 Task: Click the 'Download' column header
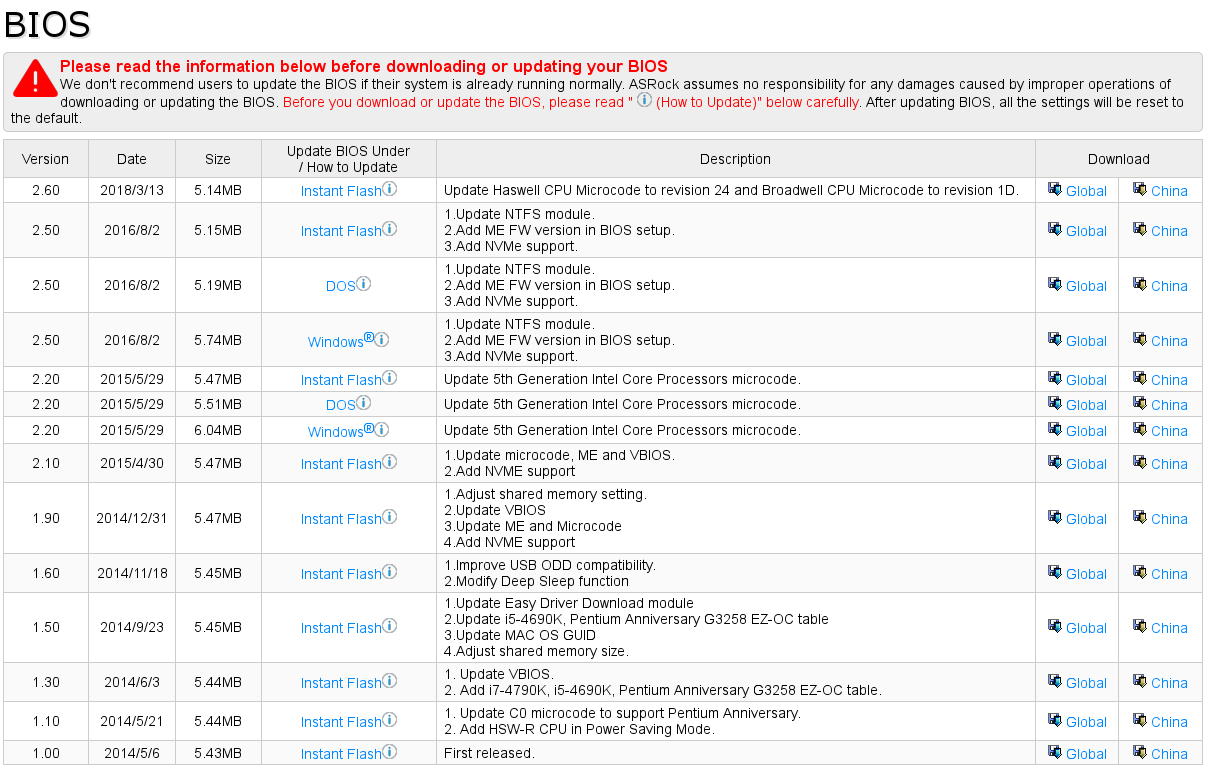point(1119,159)
